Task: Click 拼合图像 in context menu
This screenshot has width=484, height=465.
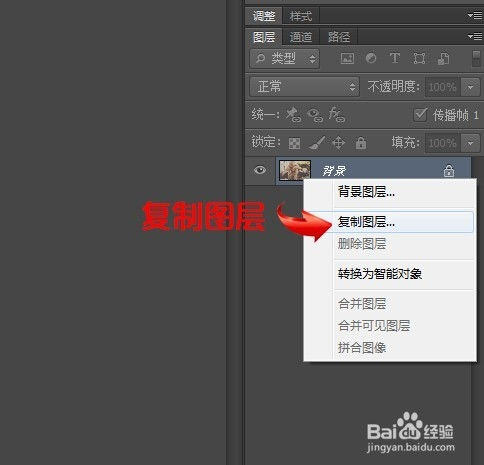Action: click(x=403, y=348)
